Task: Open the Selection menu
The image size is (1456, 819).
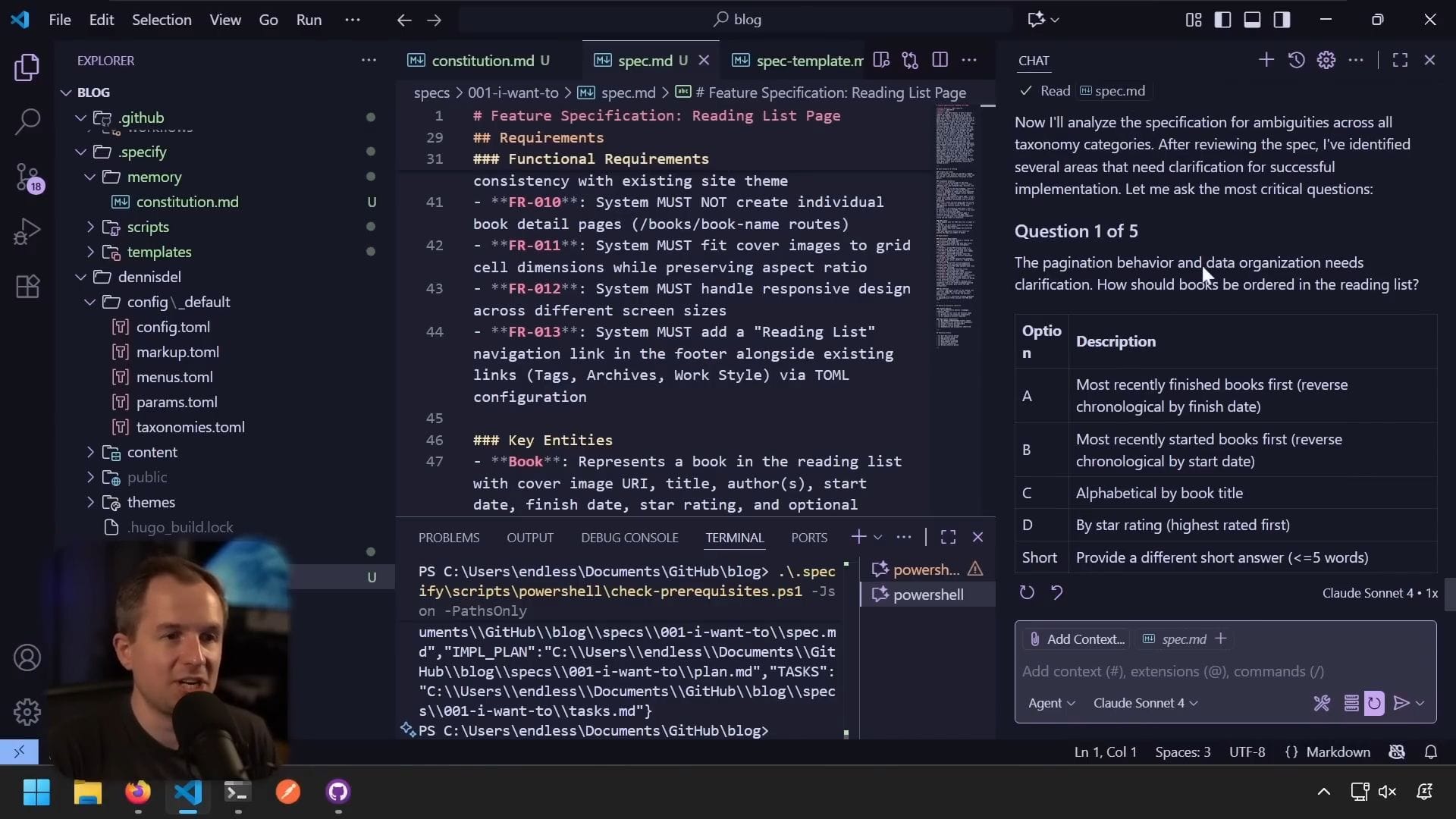Action: click(162, 20)
